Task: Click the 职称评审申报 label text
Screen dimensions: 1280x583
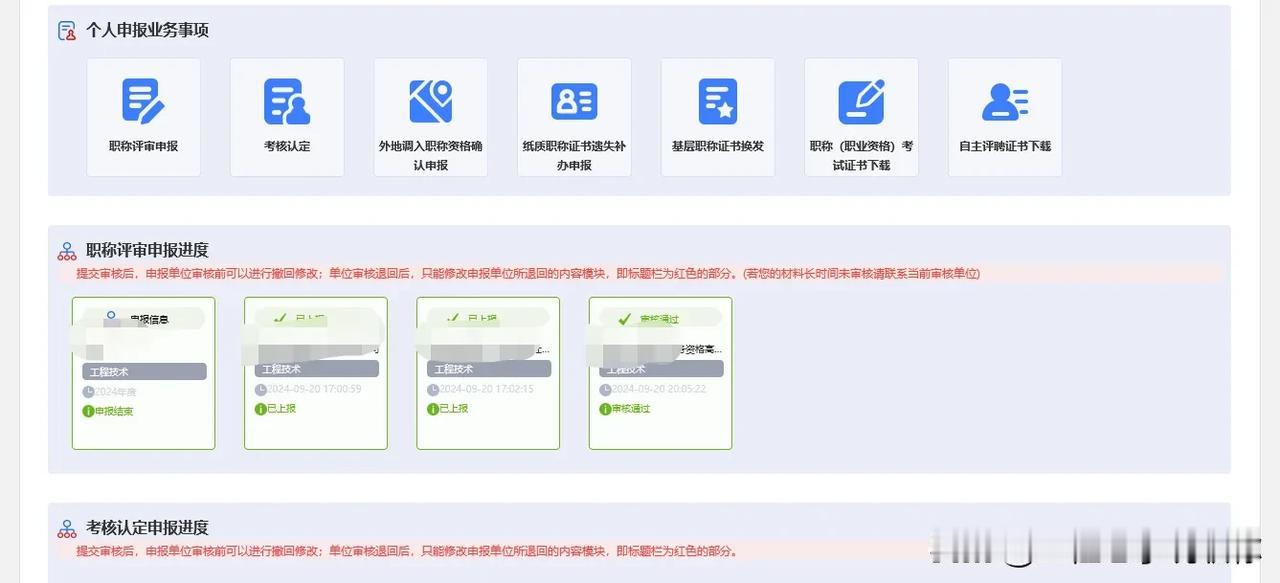Action: click(143, 146)
